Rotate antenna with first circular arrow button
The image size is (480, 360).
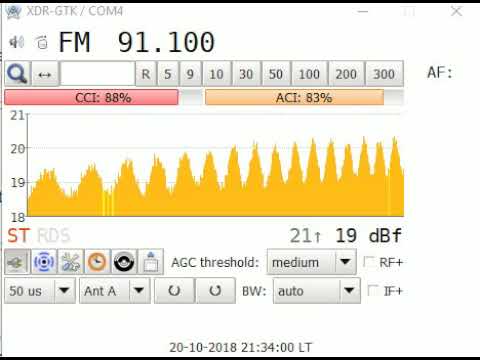[x=174, y=291]
